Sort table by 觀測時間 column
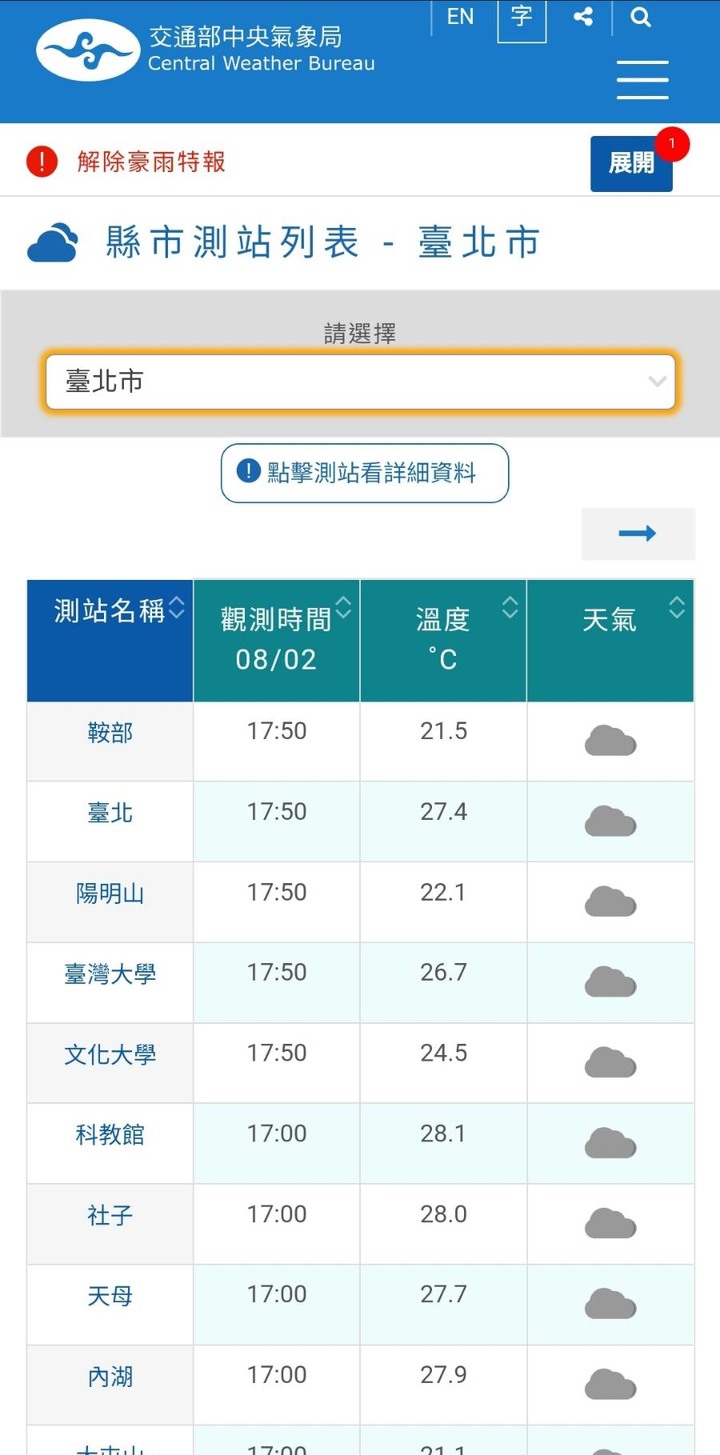 point(276,640)
